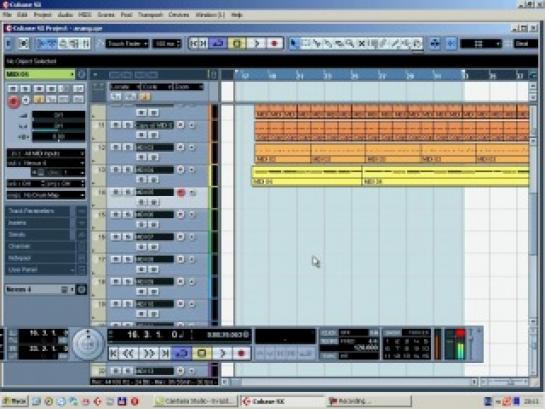This screenshot has height=409, width=545.
Task: Expand the Sends section in Inspector
Action: click(38, 235)
